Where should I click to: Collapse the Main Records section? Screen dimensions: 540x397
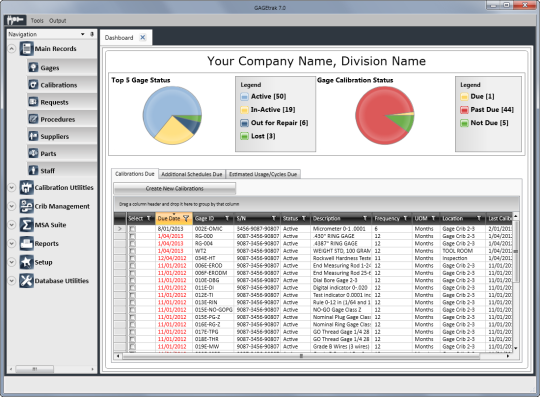[x=12, y=49]
